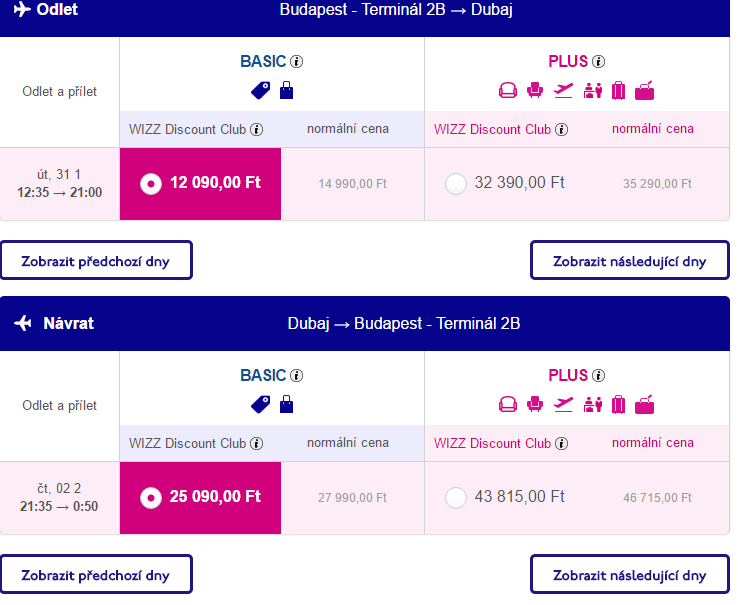The width and height of the screenshot is (738, 605).
Task: Show following days for outbound flight
Action: click(630, 260)
